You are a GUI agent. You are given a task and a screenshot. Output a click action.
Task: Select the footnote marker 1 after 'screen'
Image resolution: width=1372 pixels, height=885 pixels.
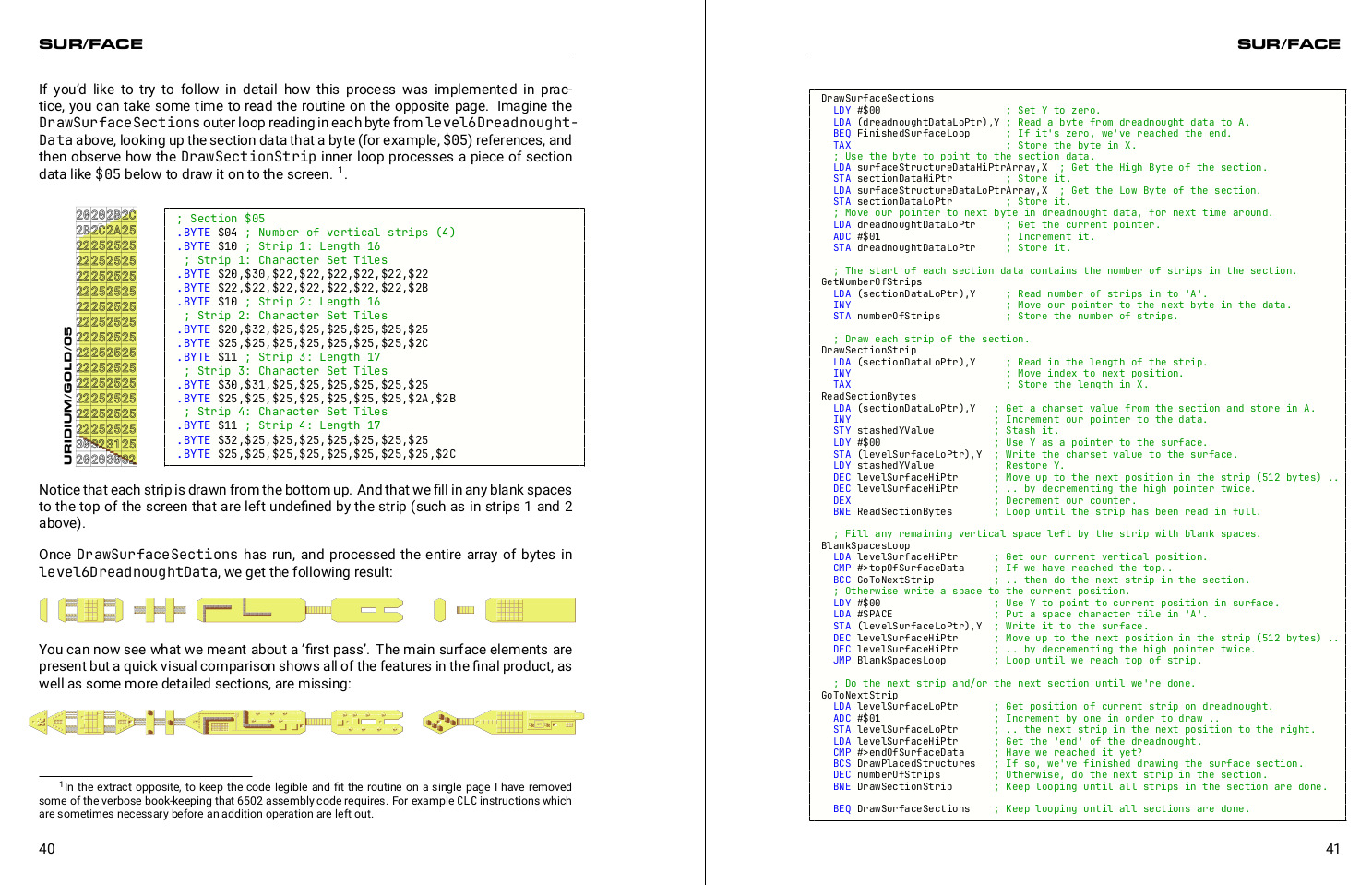click(340, 170)
